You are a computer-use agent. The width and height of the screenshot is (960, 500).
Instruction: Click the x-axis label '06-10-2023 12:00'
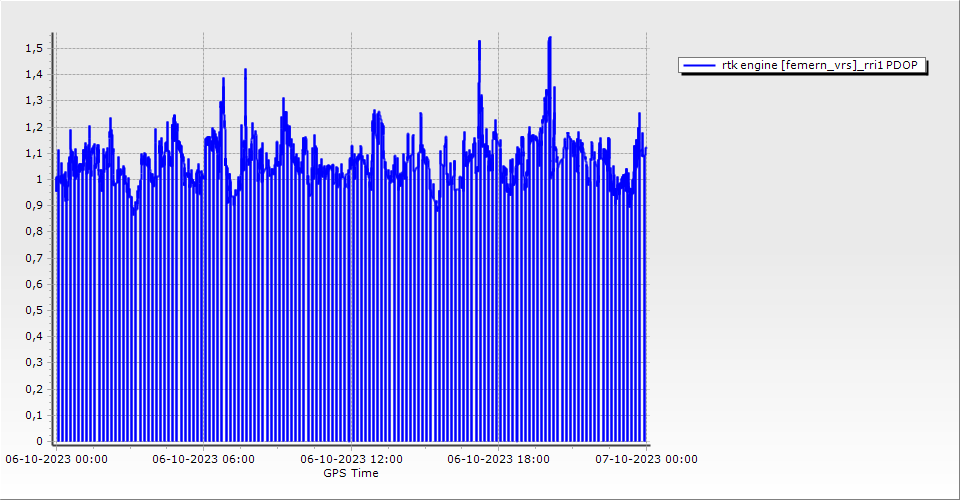pos(351,459)
